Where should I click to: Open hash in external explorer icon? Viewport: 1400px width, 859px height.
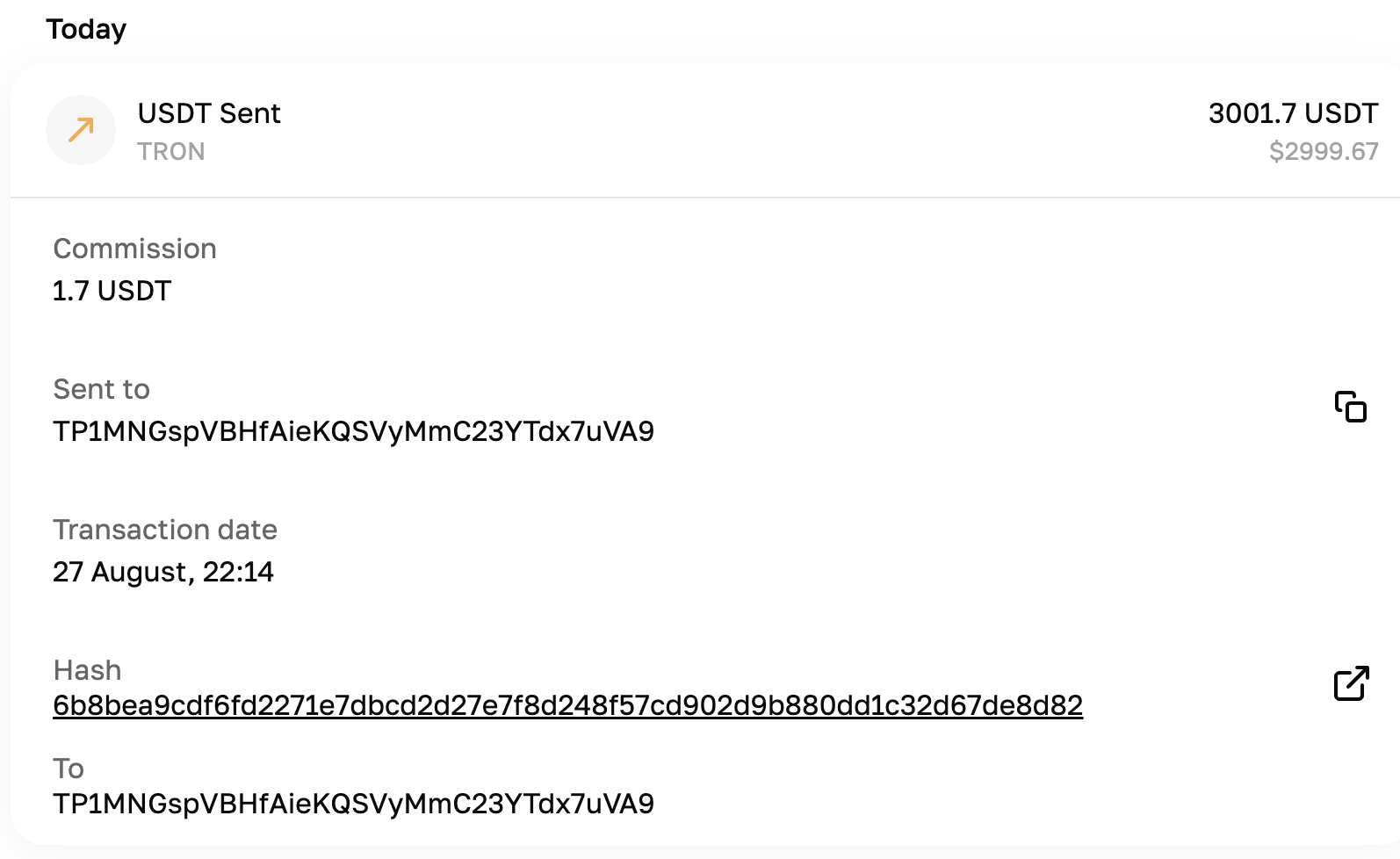(x=1351, y=683)
